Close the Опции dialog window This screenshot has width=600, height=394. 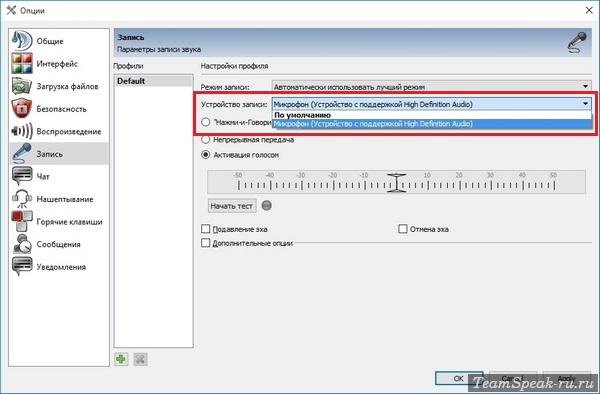coord(589,10)
